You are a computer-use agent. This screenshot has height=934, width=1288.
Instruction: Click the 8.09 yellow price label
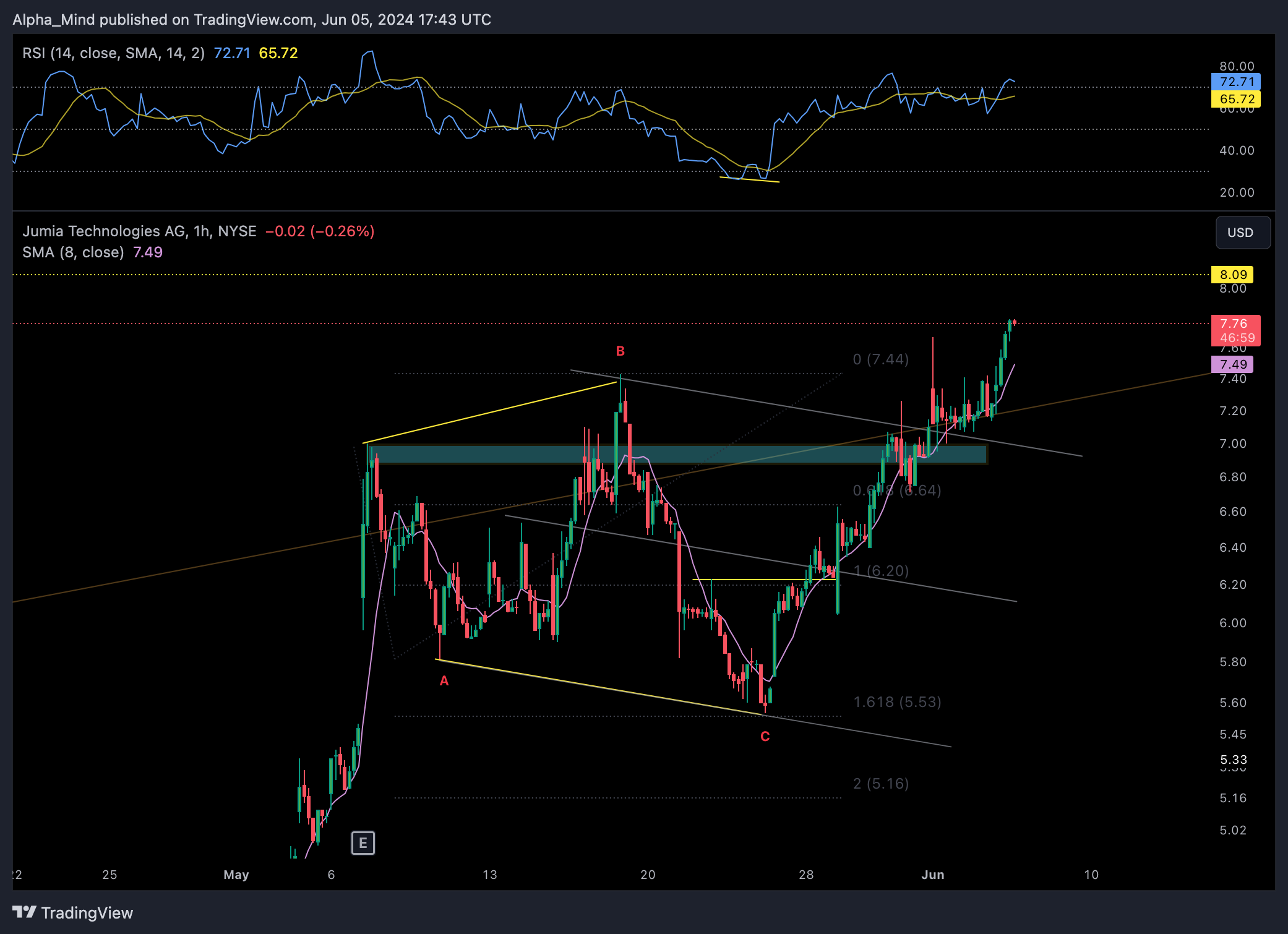click(x=1232, y=275)
